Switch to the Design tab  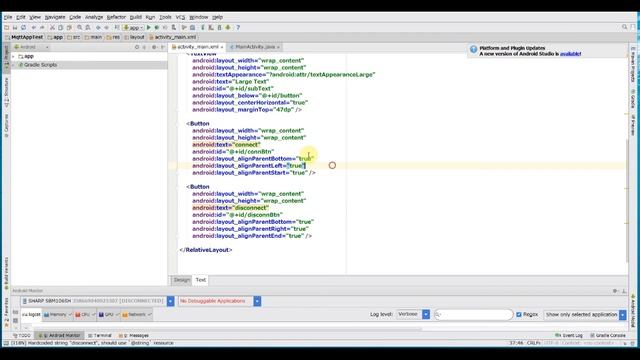[182, 280]
